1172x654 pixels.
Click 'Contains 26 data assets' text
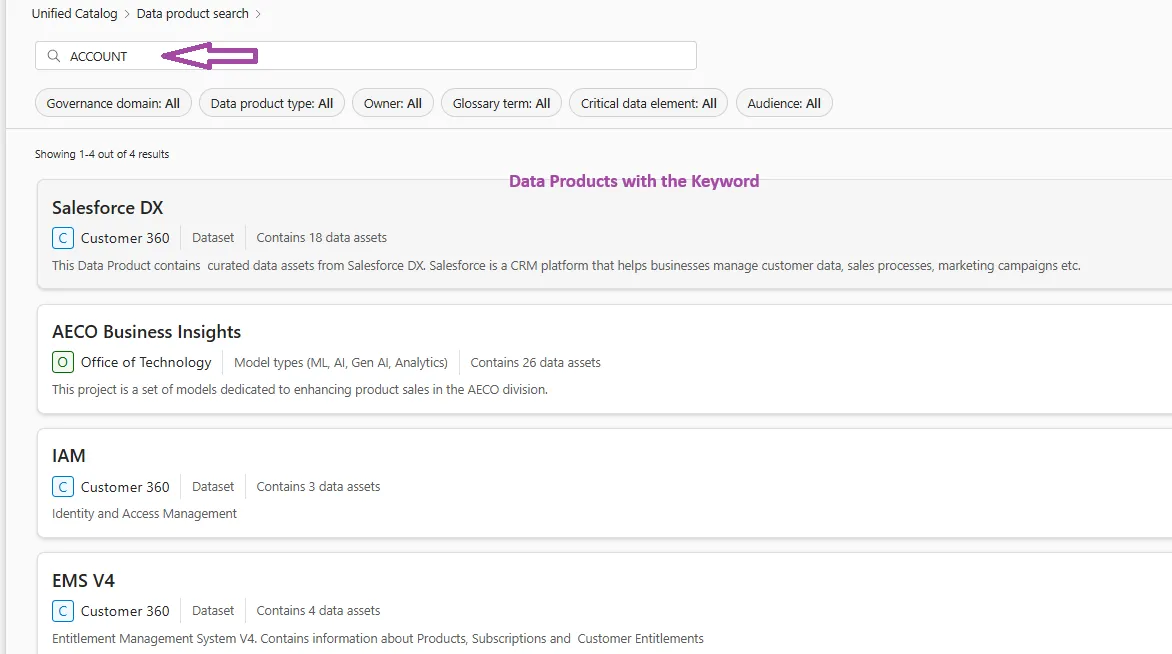pos(535,363)
